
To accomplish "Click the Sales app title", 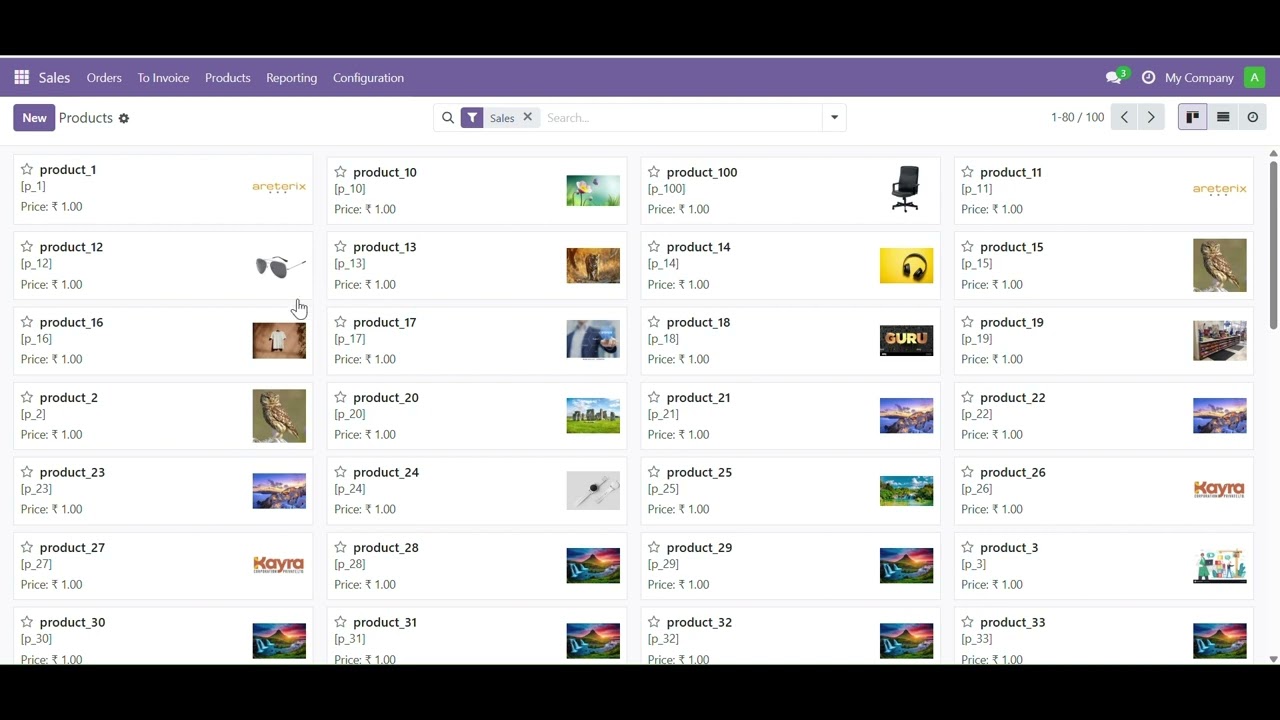I will pos(54,78).
